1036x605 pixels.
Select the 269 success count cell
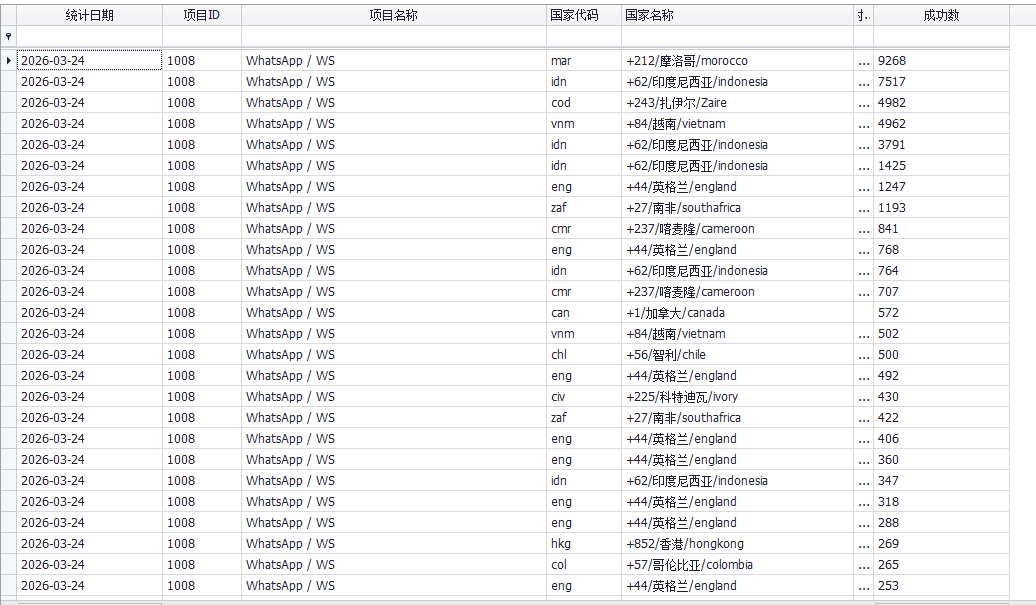pyautogui.click(x=941, y=544)
